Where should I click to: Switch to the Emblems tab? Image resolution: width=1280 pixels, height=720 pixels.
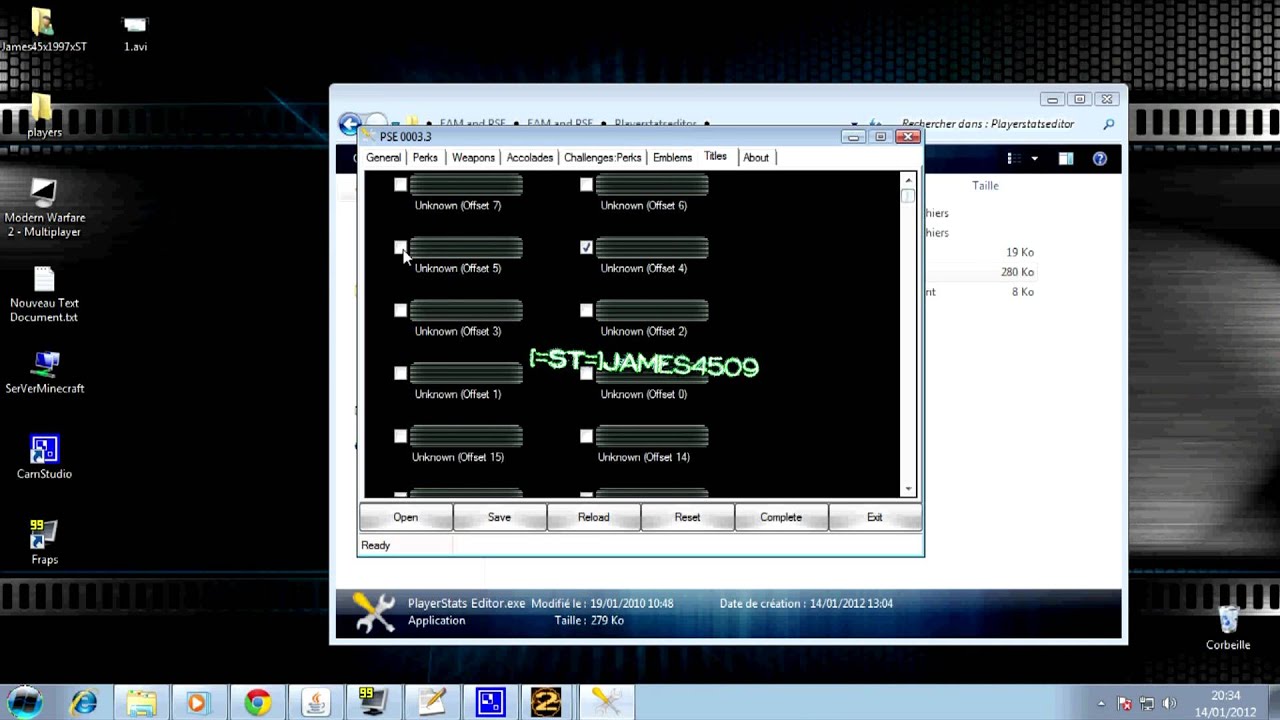tap(672, 158)
